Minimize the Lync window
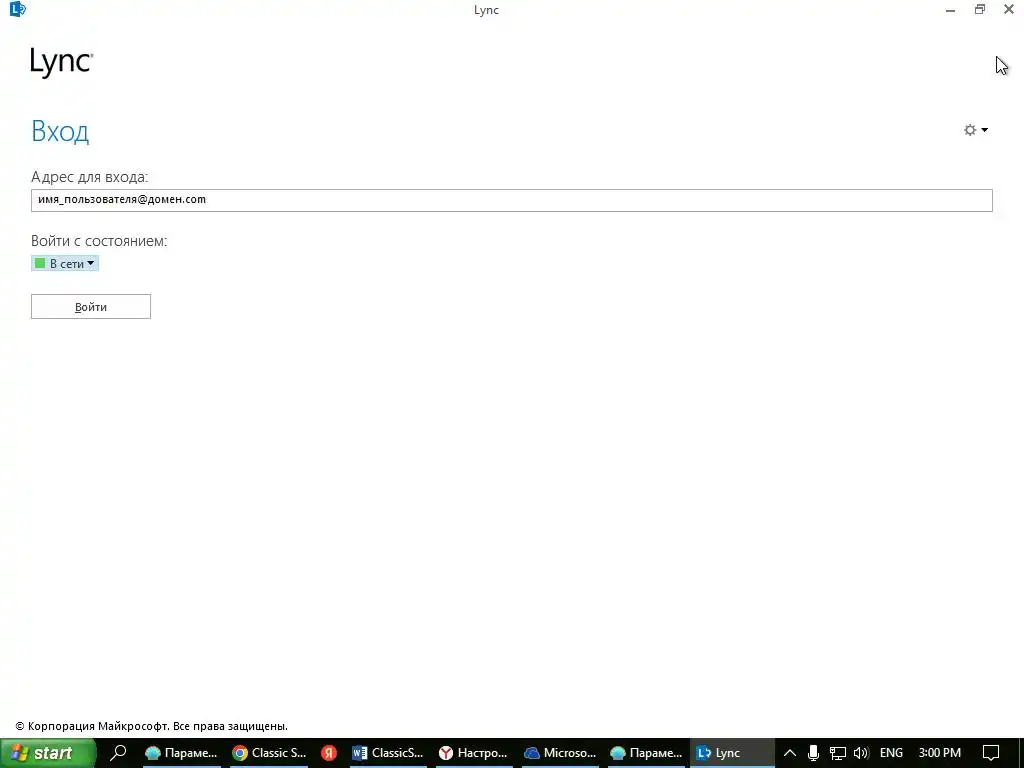This screenshot has width=1024, height=768. tap(950, 10)
